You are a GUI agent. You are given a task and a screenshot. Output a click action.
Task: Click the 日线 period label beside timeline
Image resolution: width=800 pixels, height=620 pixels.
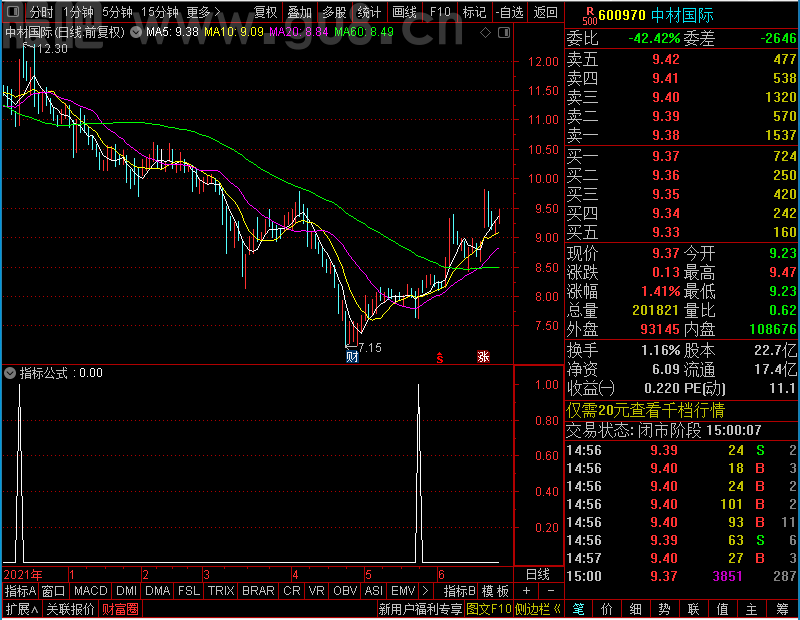click(538, 575)
